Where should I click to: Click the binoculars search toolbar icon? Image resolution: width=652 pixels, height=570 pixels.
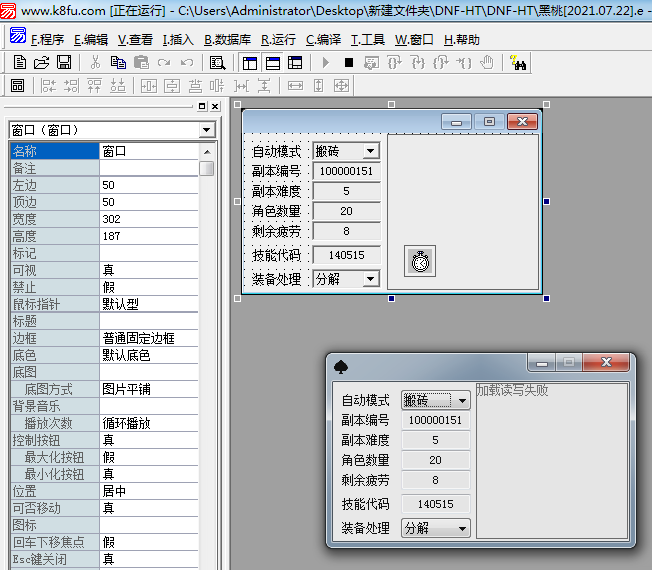pos(518,63)
